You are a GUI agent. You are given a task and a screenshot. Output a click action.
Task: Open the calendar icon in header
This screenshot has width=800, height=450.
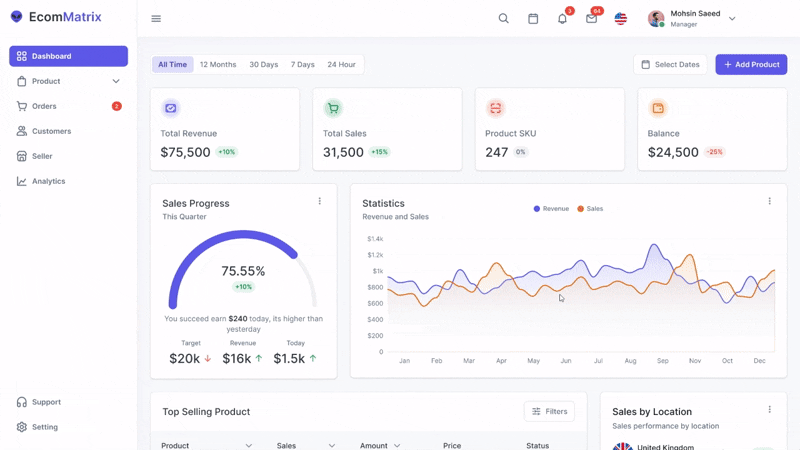(x=533, y=19)
